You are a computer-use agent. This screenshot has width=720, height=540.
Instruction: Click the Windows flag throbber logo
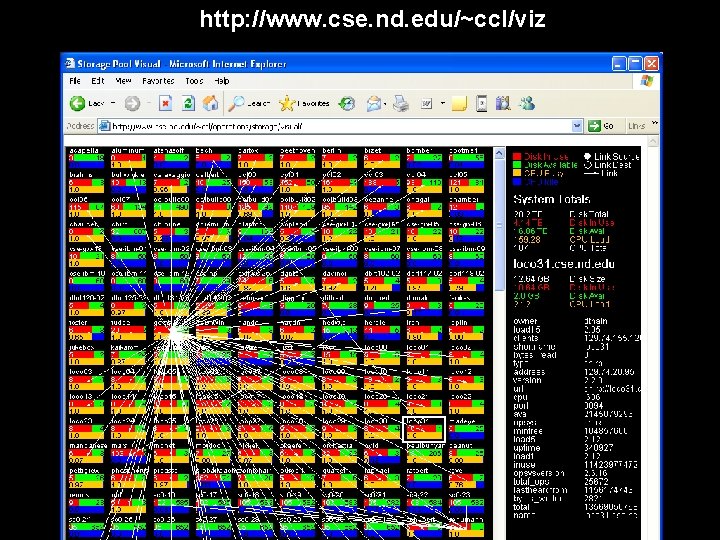[x=647, y=81]
